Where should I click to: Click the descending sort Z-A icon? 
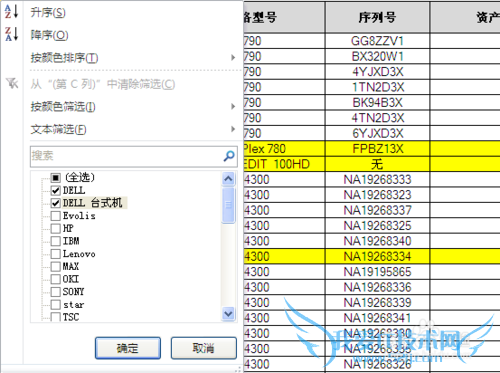(11, 34)
